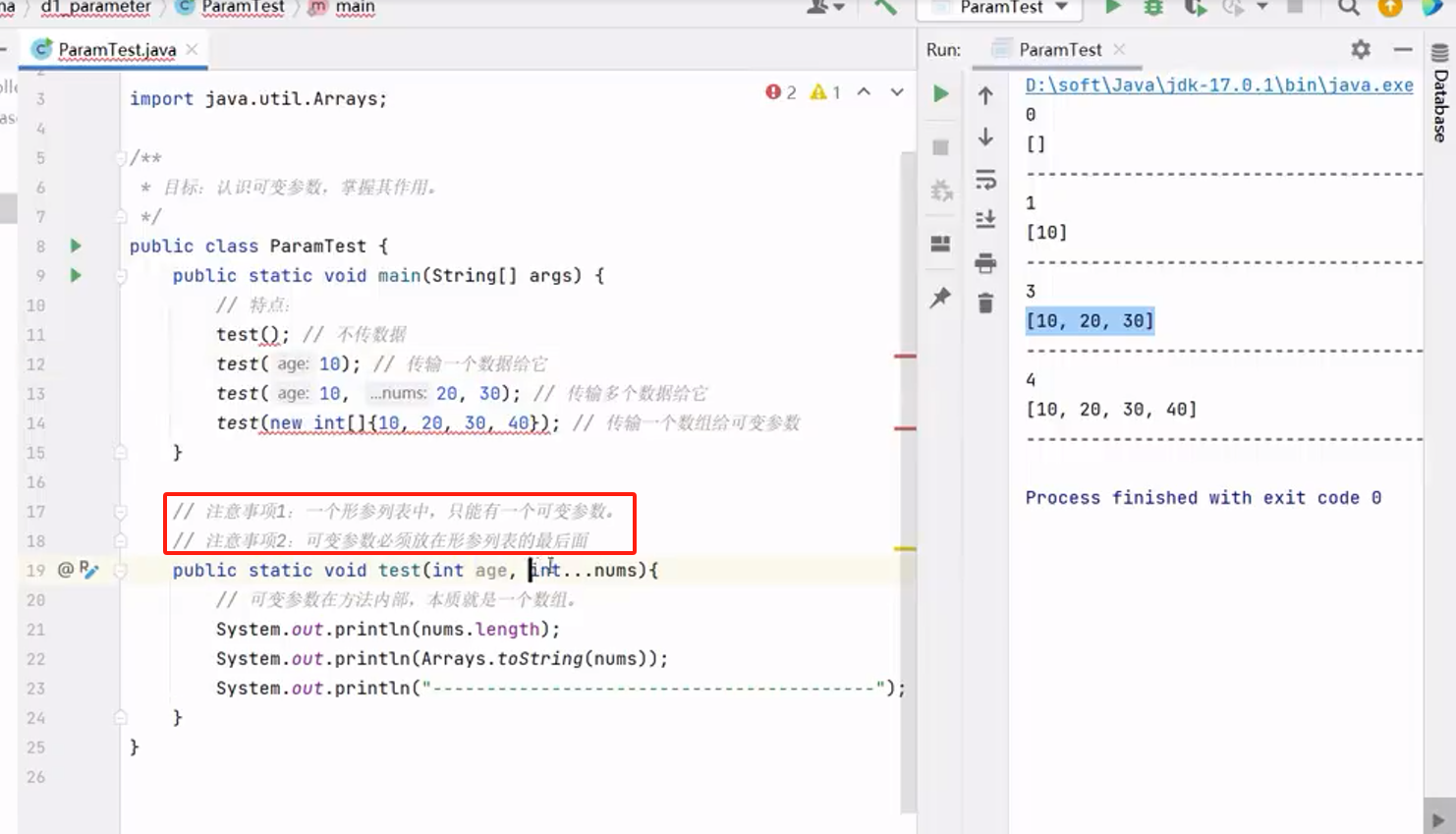The width and height of the screenshot is (1456, 834).
Task: Rerun ParamTest in Run panel
Action: click(x=940, y=94)
